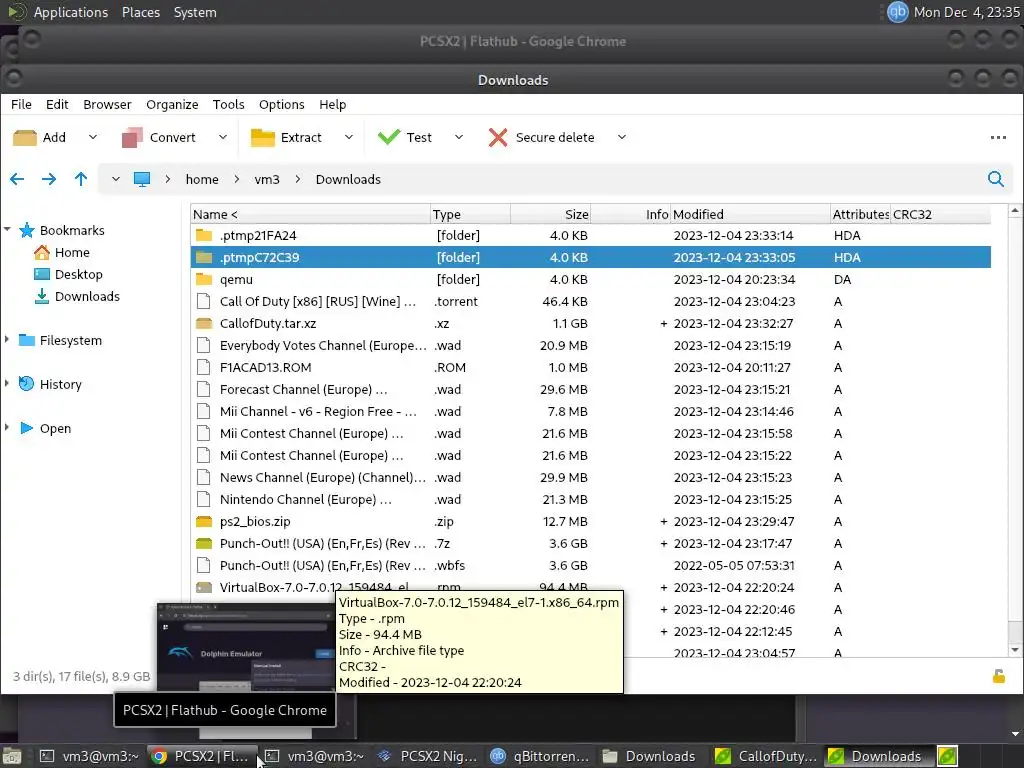This screenshot has height=768, width=1024.
Task: Collapse the Bookmarks tree node
Action: tap(7, 229)
